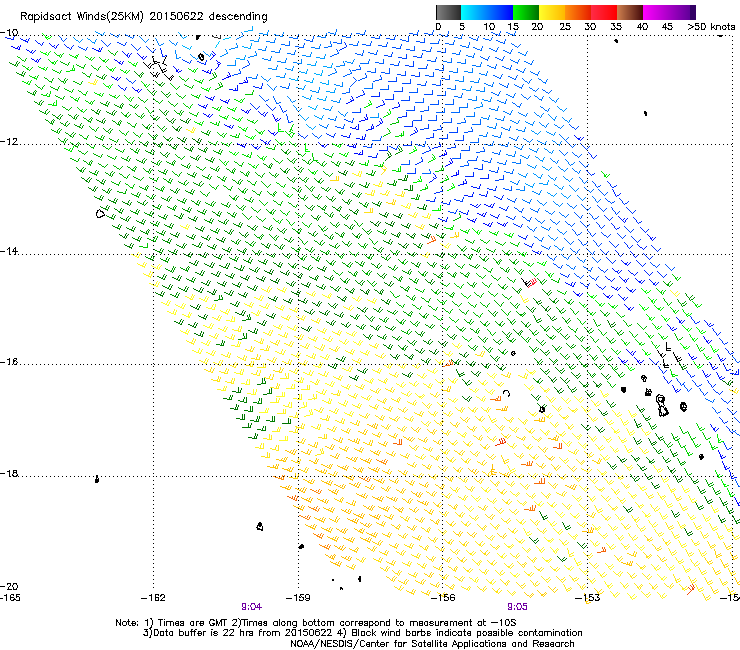
Task: Click the red 30-35 knots legend swatch
Action: [x=604, y=12]
